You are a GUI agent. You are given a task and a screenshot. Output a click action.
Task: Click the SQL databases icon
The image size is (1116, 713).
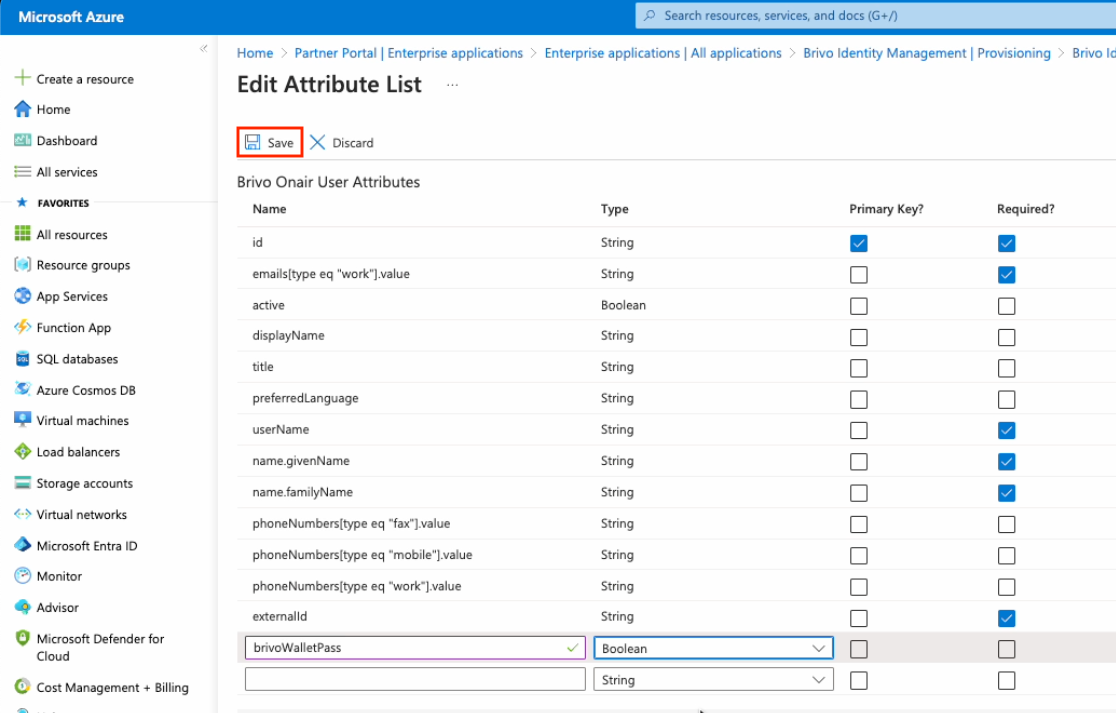click(x=22, y=358)
